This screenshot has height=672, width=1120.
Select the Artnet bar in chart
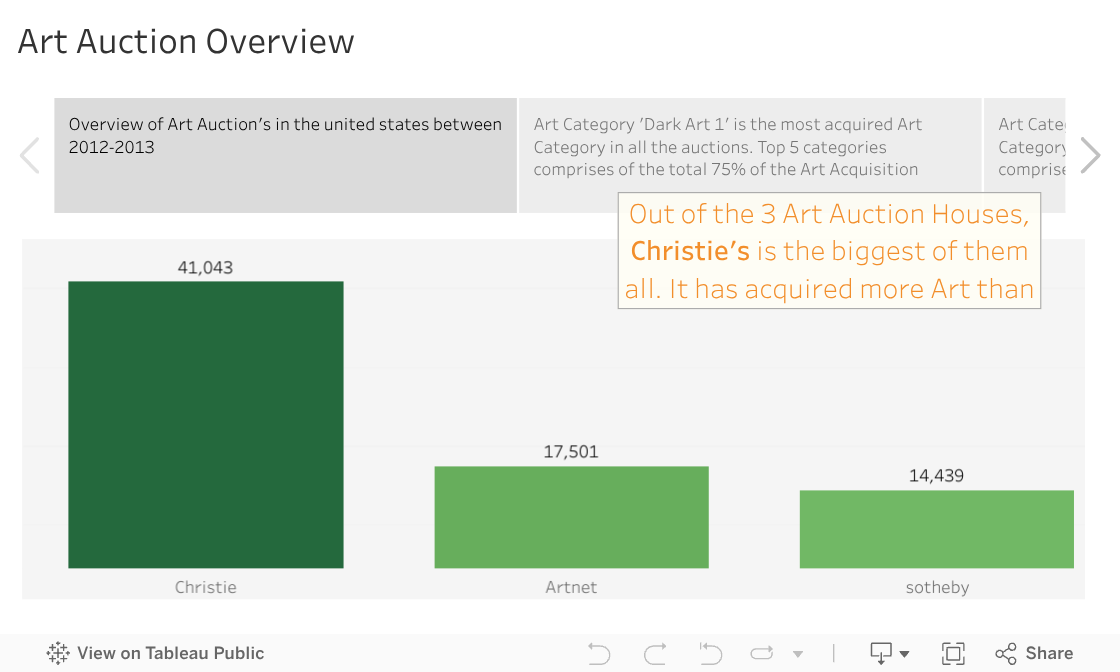pyautogui.click(x=571, y=517)
